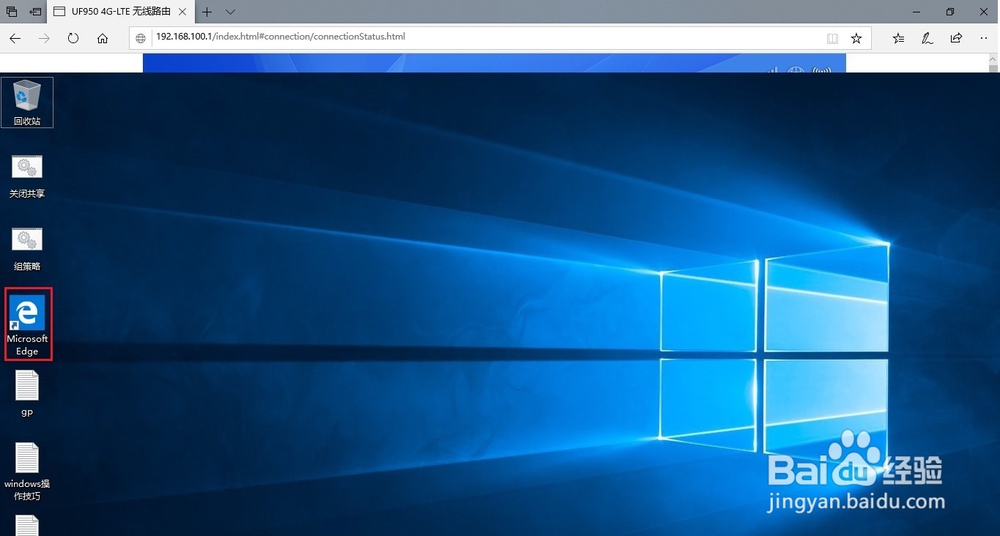The height and width of the screenshot is (536, 1000).
Task: Open the add notes pen icon
Action: [927, 38]
